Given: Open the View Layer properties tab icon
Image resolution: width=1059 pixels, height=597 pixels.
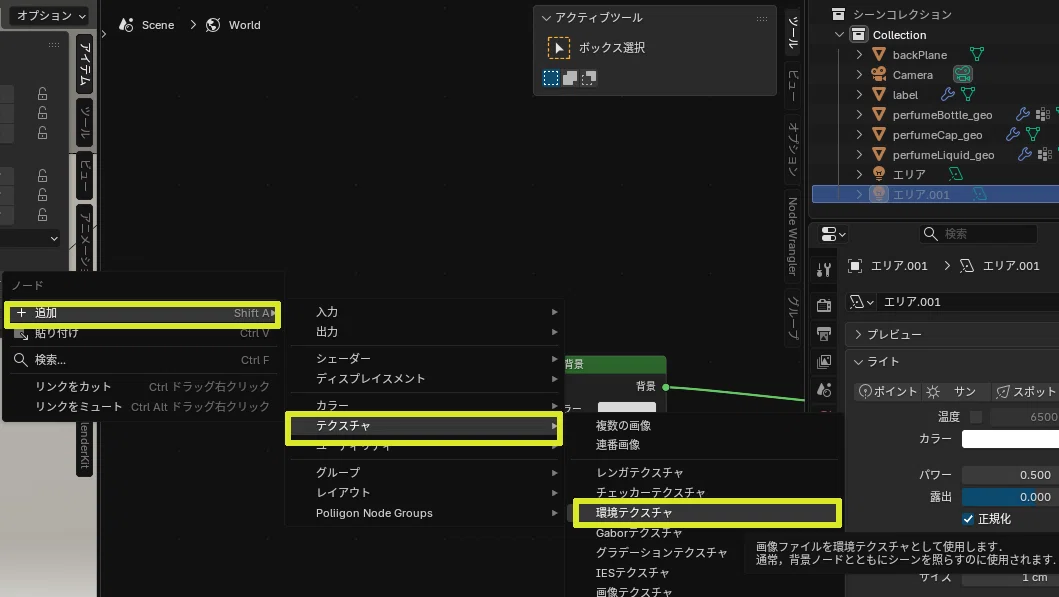Looking at the screenshot, I should [x=824, y=362].
